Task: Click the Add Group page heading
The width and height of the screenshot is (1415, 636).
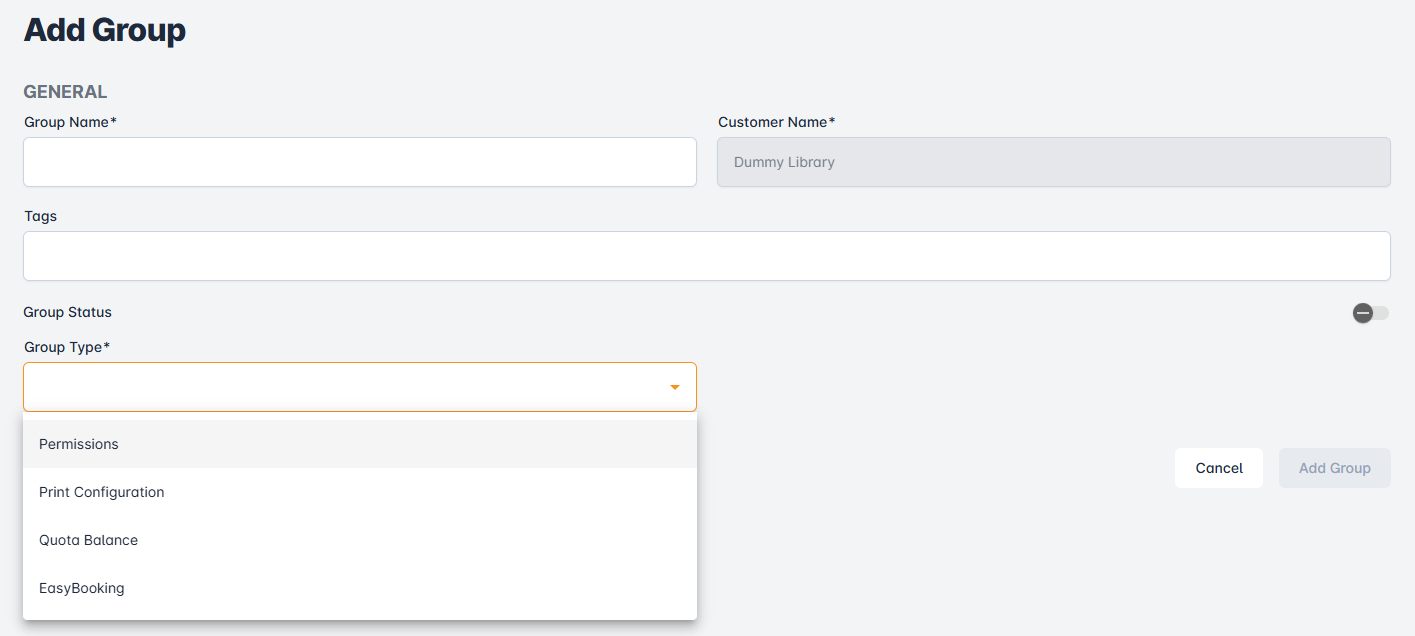Action: click(x=105, y=30)
